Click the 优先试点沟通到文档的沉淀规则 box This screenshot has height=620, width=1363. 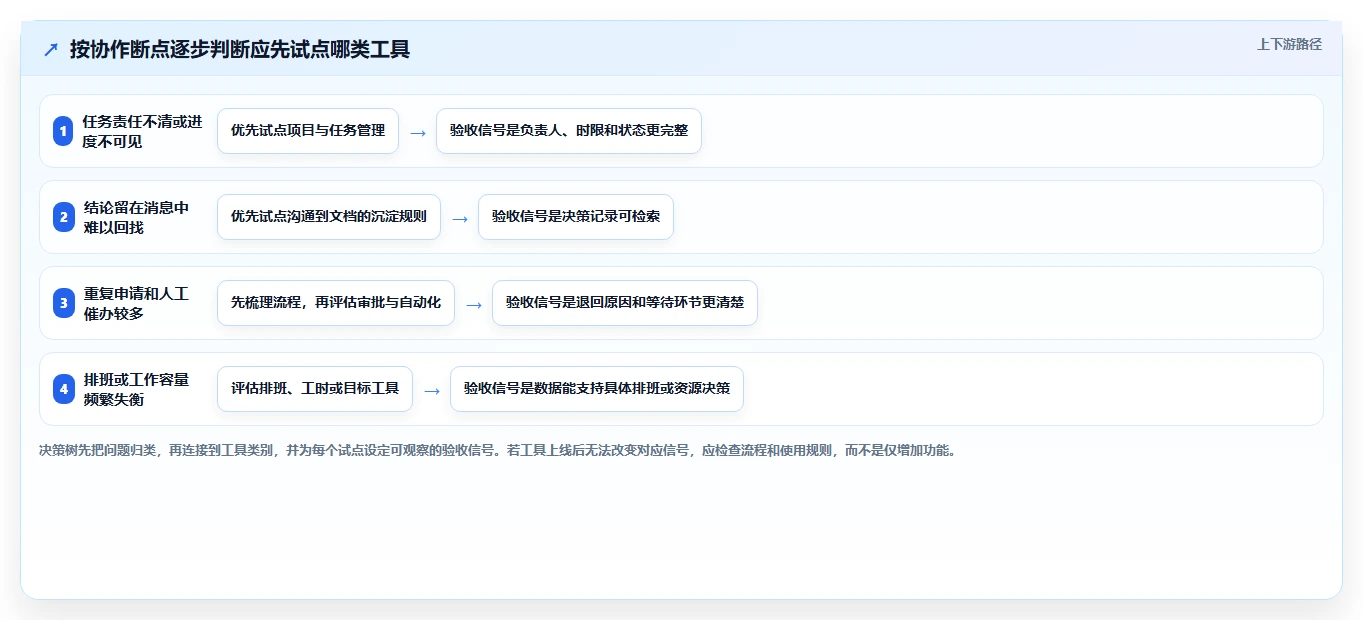coord(329,217)
